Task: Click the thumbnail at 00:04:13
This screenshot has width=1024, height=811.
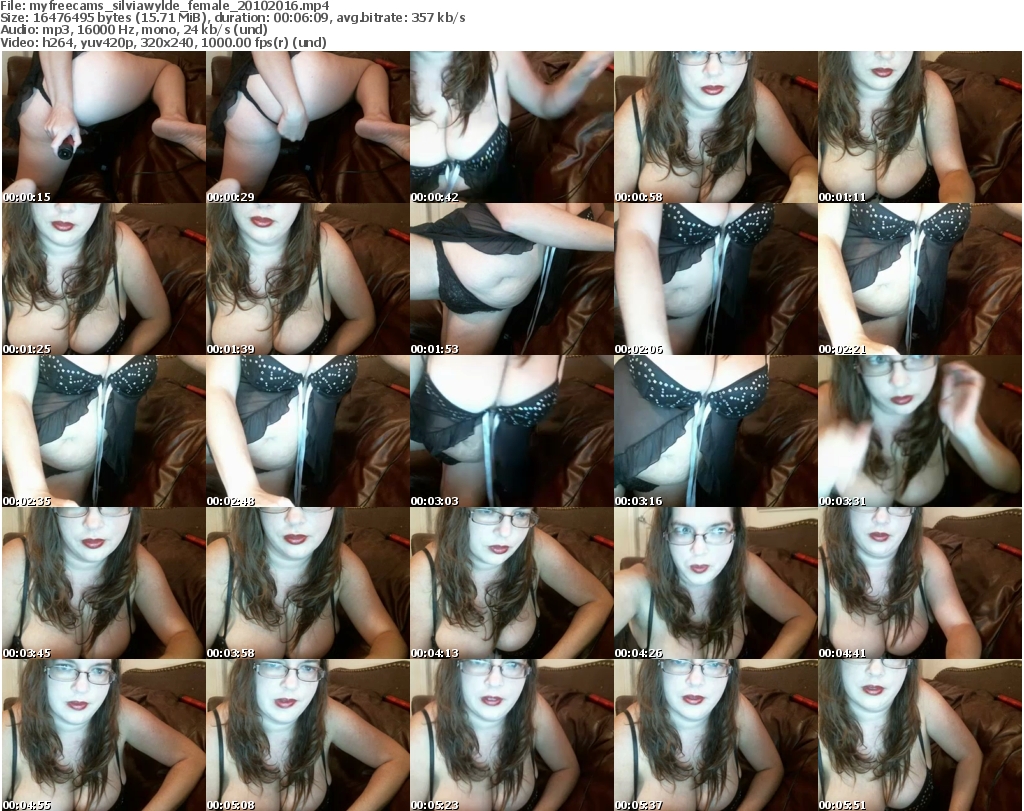Action: [x=512, y=583]
